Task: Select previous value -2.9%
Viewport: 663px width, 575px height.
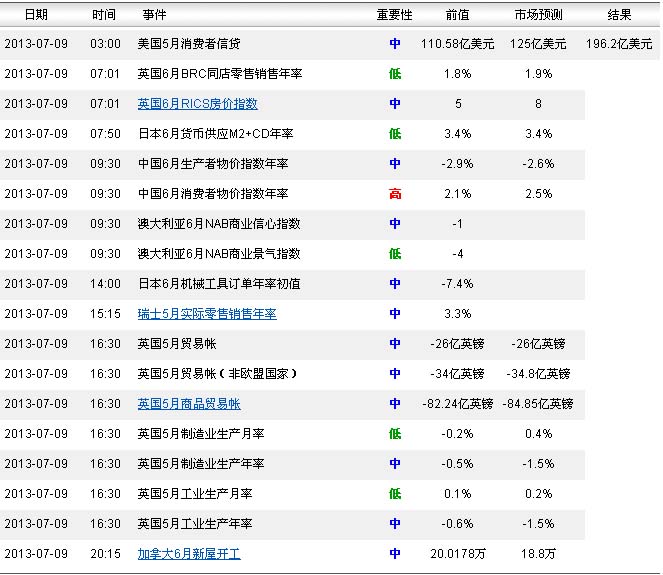Action: tap(458, 164)
